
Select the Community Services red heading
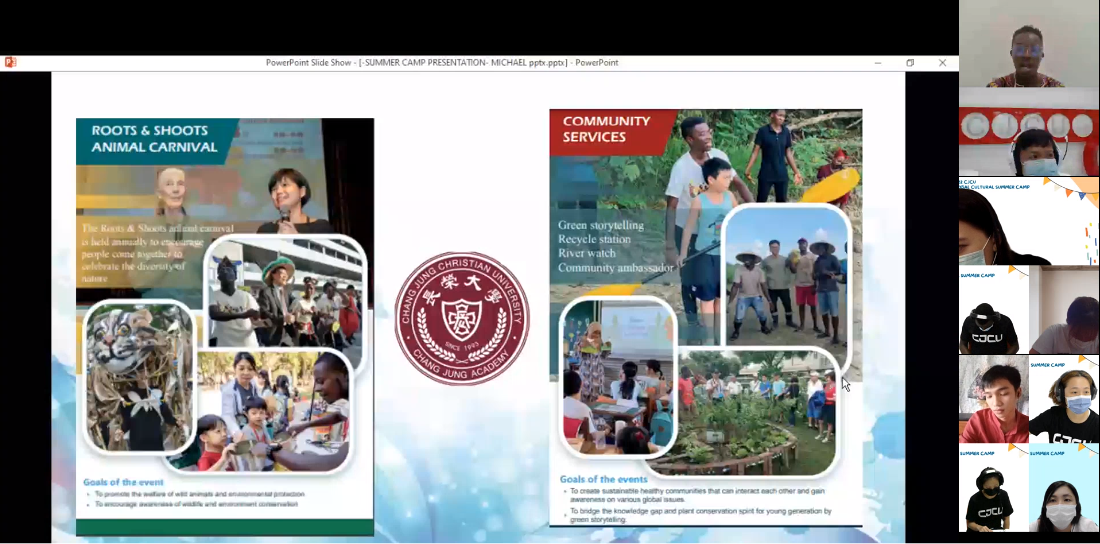click(x=607, y=129)
